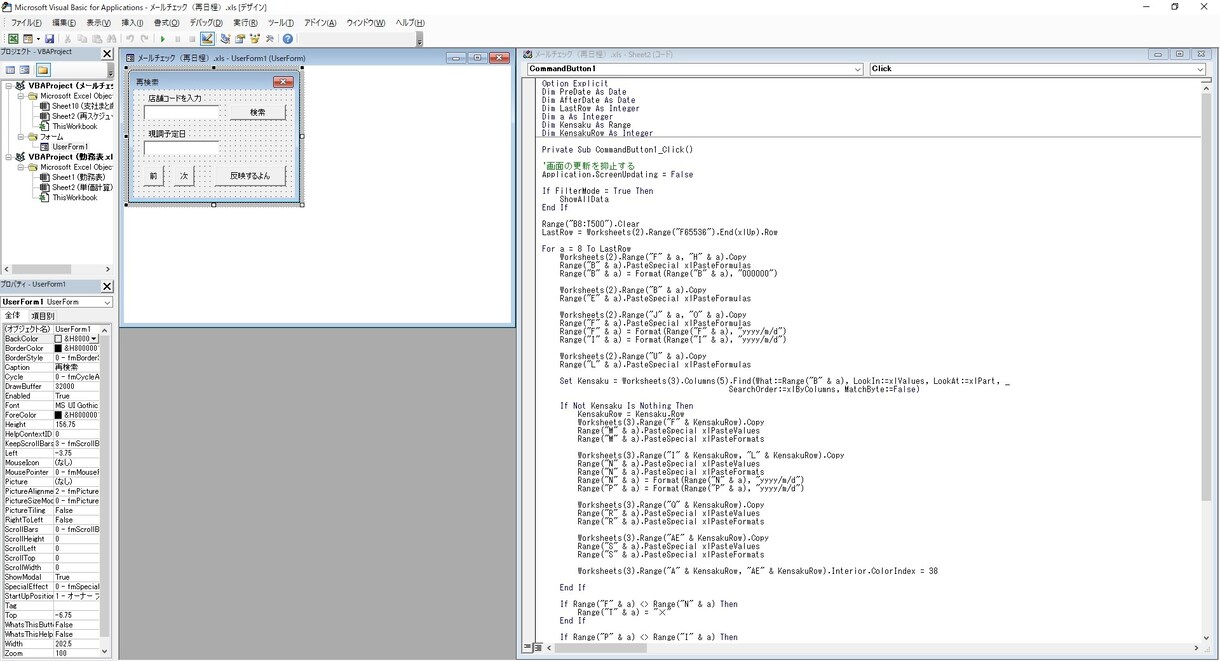
Task: Collapse Microsoft Excel Objects under 勤務表 project
Action: pyautogui.click(x=21, y=167)
